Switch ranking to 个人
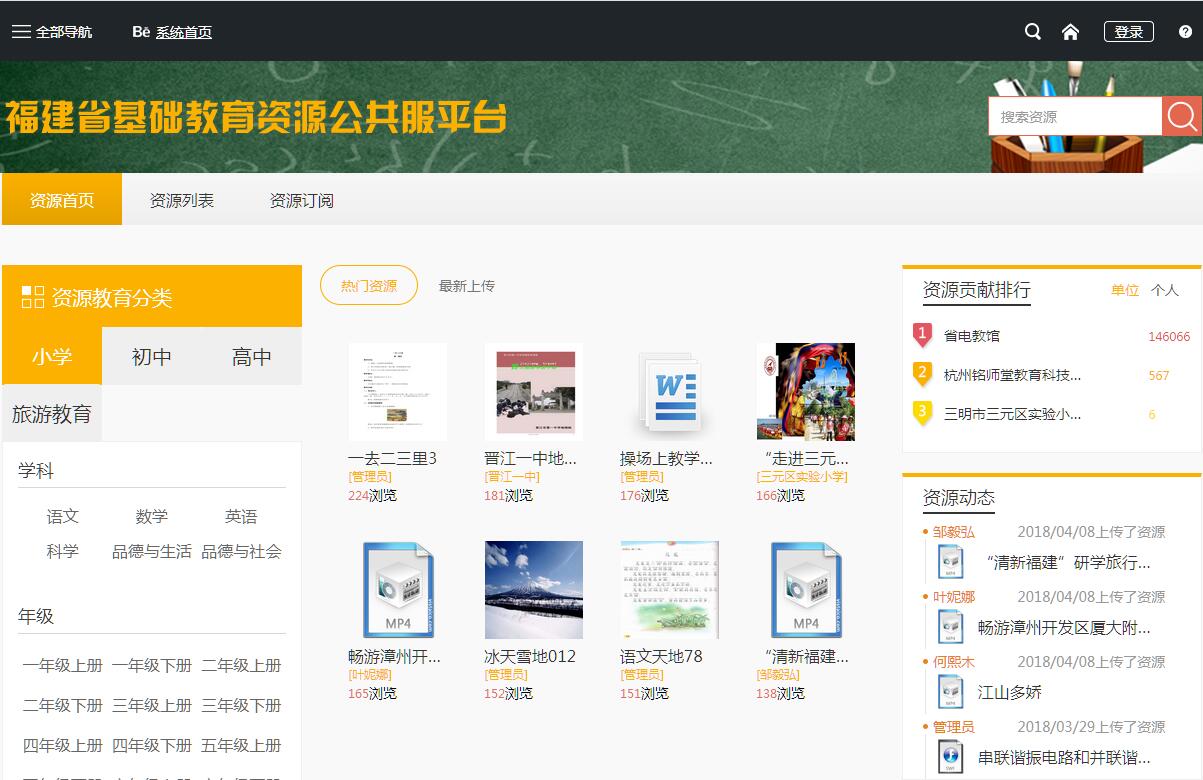This screenshot has width=1203, height=780. [1165, 290]
